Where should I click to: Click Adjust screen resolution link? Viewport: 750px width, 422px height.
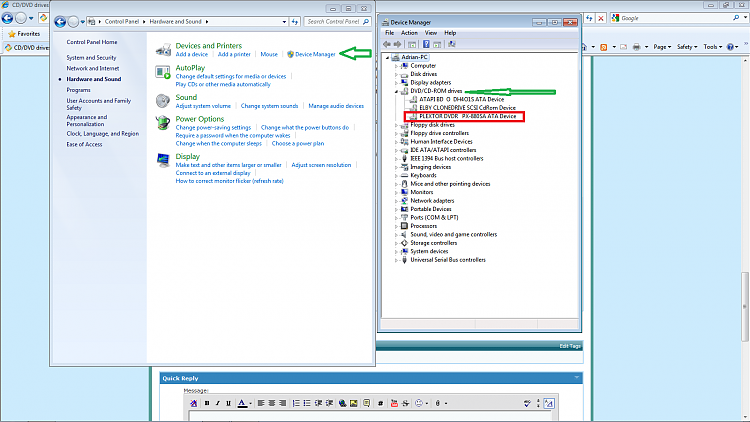click(x=321, y=165)
